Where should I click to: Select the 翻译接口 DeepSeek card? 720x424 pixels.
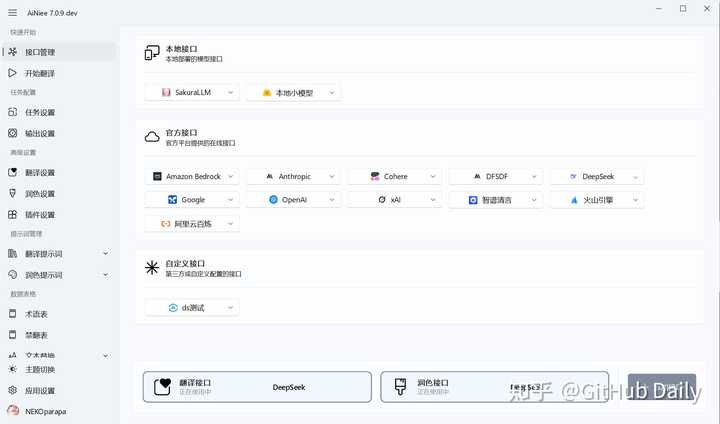[256, 387]
